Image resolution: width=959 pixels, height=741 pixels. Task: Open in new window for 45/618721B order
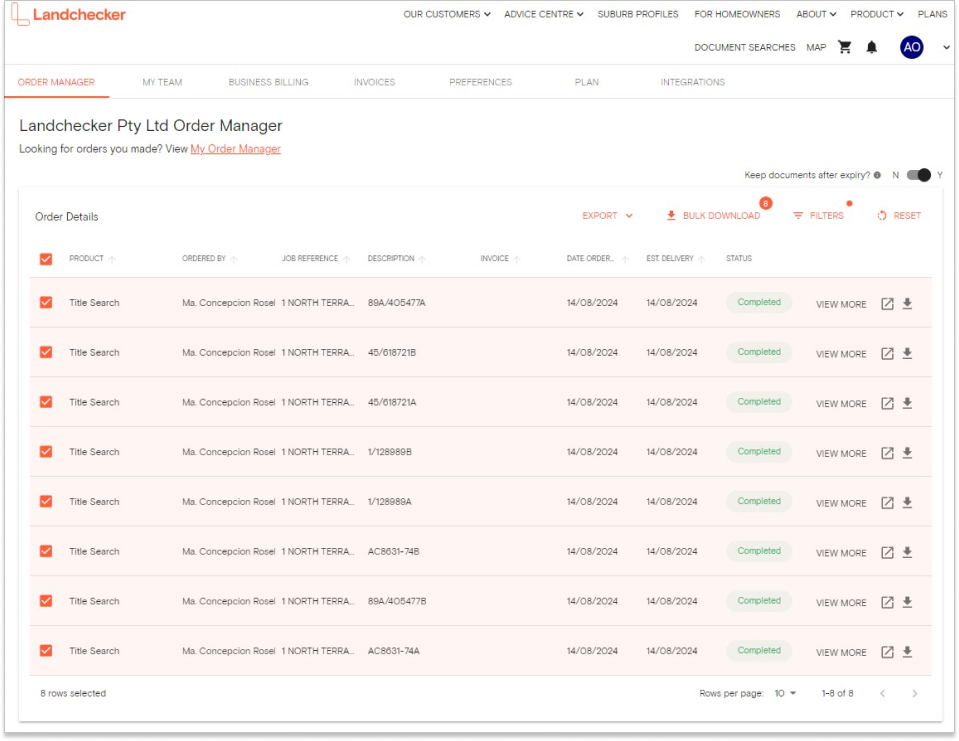coord(887,353)
